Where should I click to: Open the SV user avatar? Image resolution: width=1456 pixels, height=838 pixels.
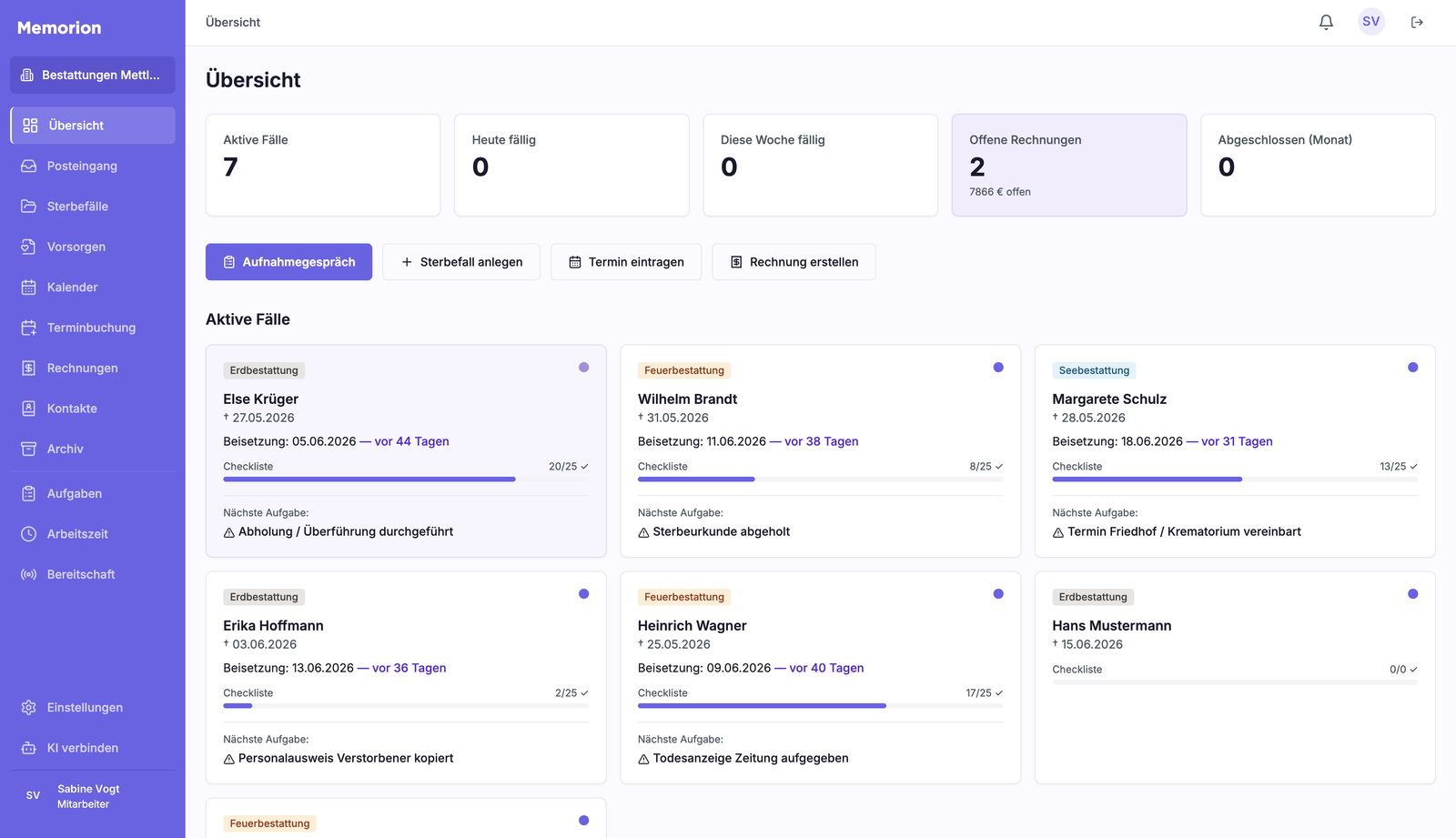[1371, 22]
